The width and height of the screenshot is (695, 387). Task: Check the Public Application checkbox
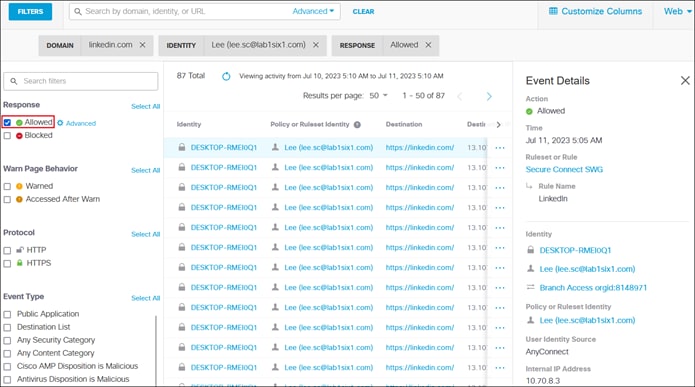coord(7,314)
